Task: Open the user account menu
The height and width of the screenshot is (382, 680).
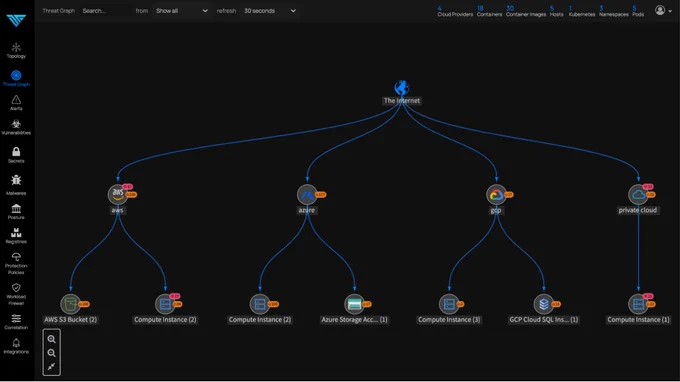Action: click(663, 10)
